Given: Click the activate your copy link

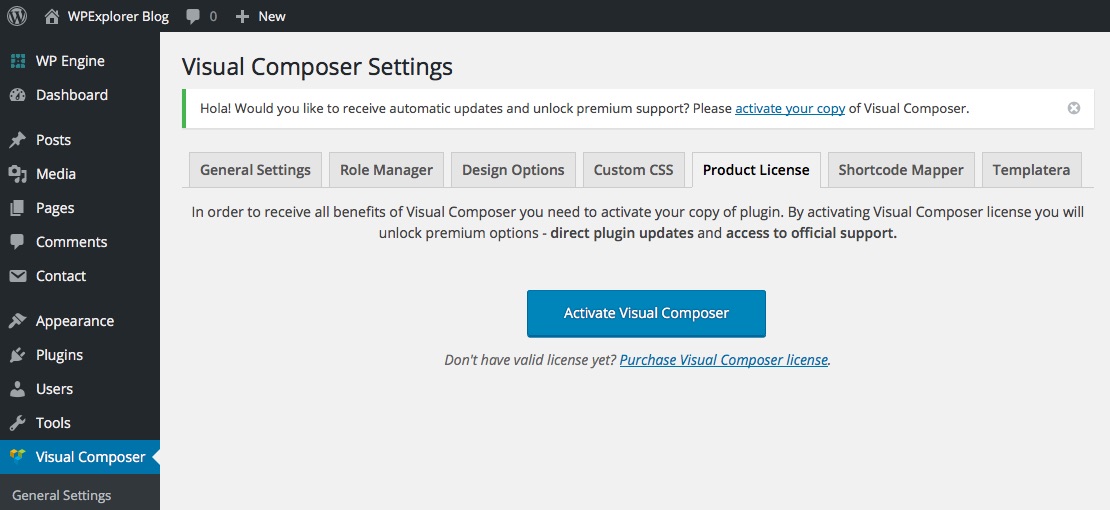Looking at the screenshot, I should click(790, 108).
